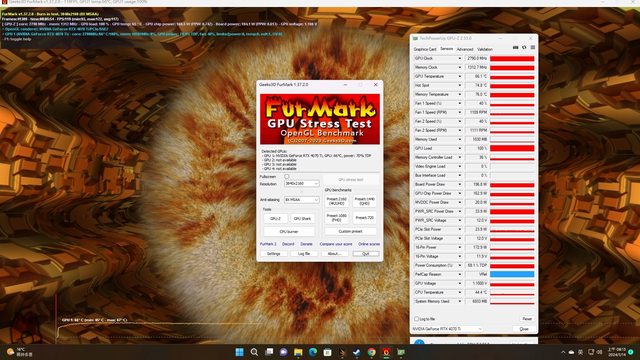Open GPU selection dropdown in GPU-Z
This screenshot has height=360, width=640.
click(x=447, y=329)
